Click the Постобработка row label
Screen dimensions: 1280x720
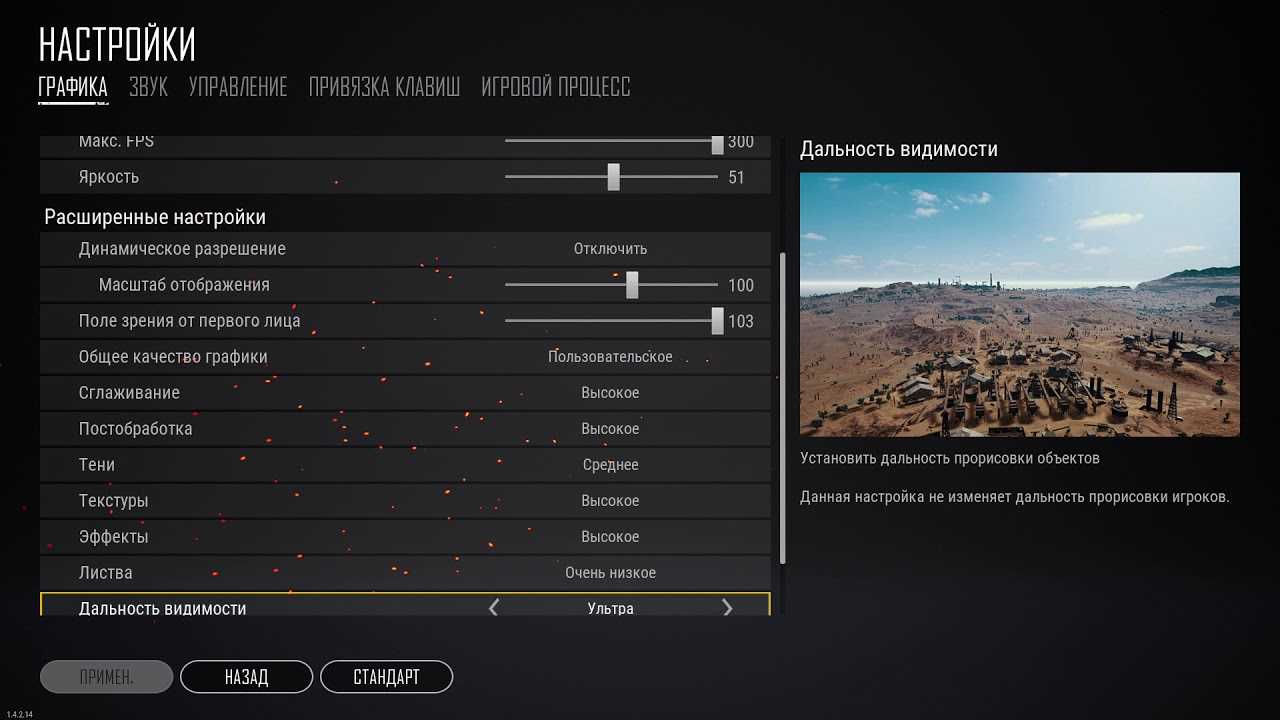135,429
